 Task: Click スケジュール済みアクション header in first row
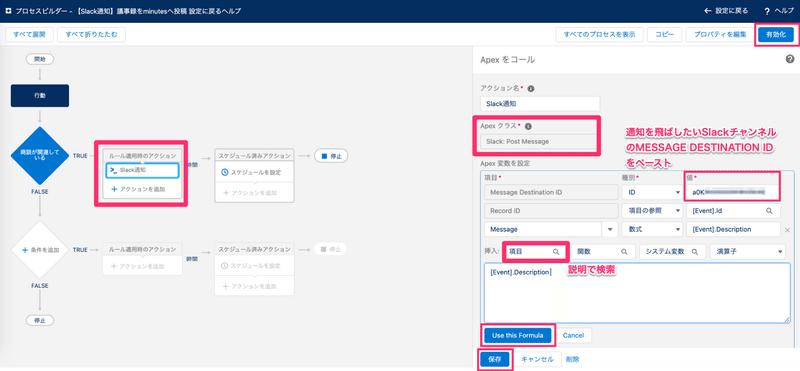coord(254,155)
